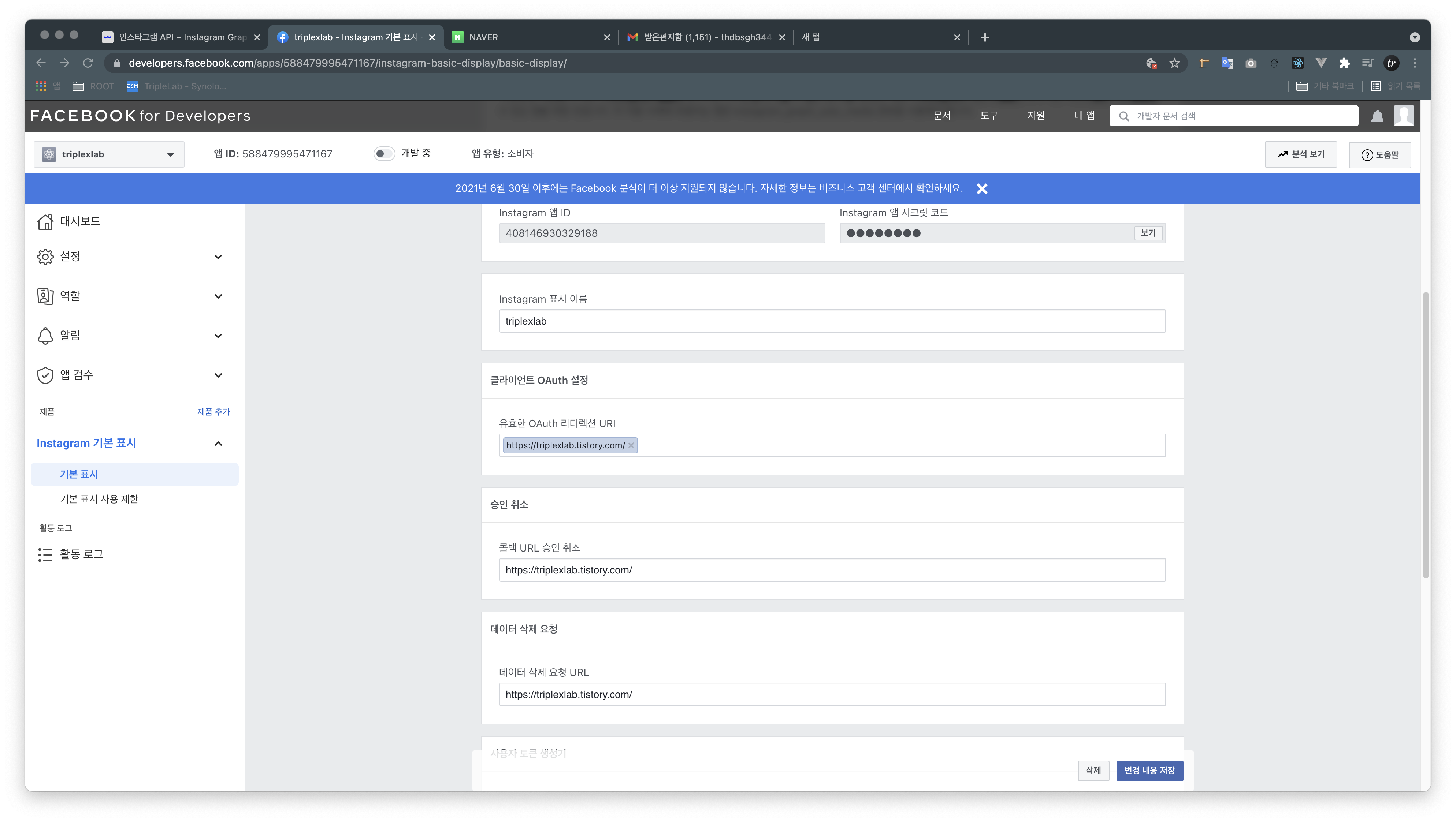Open the triplexlab app selector dropdown
This screenshot has height=822, width=1456.
click(x=109, y=154)
